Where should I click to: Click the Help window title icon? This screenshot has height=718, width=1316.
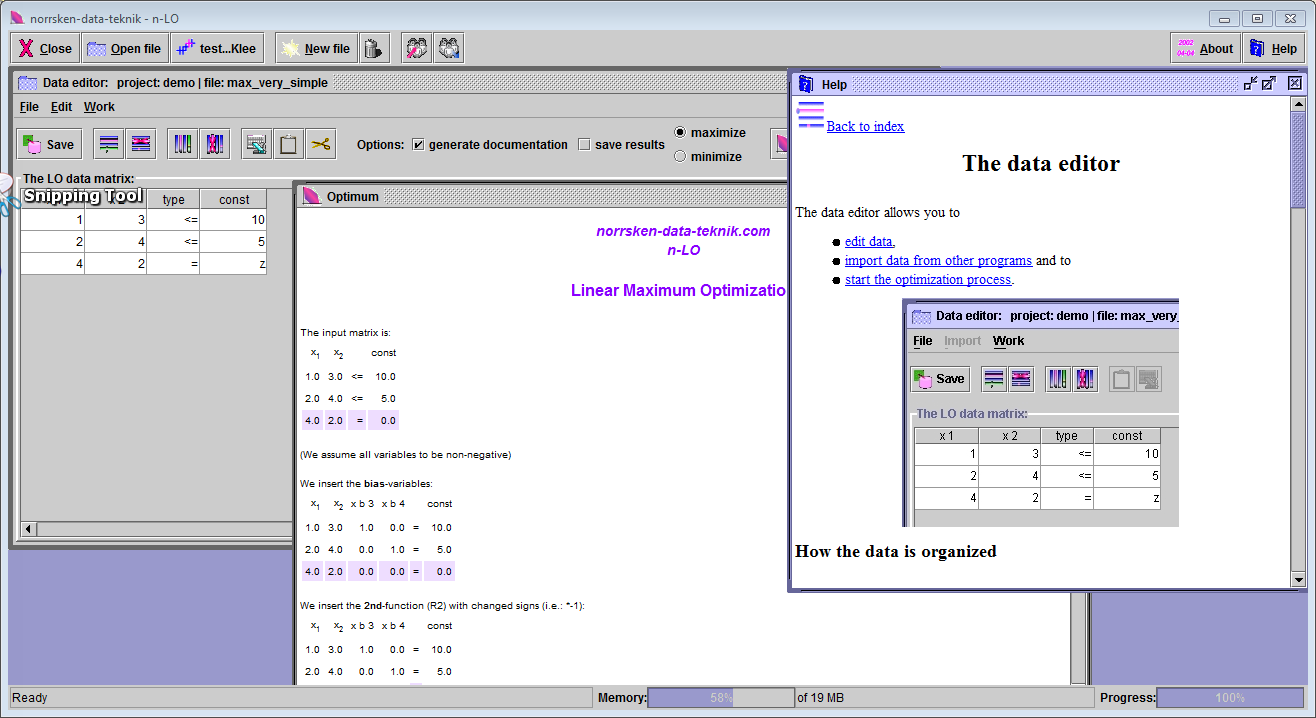(806, 84)
